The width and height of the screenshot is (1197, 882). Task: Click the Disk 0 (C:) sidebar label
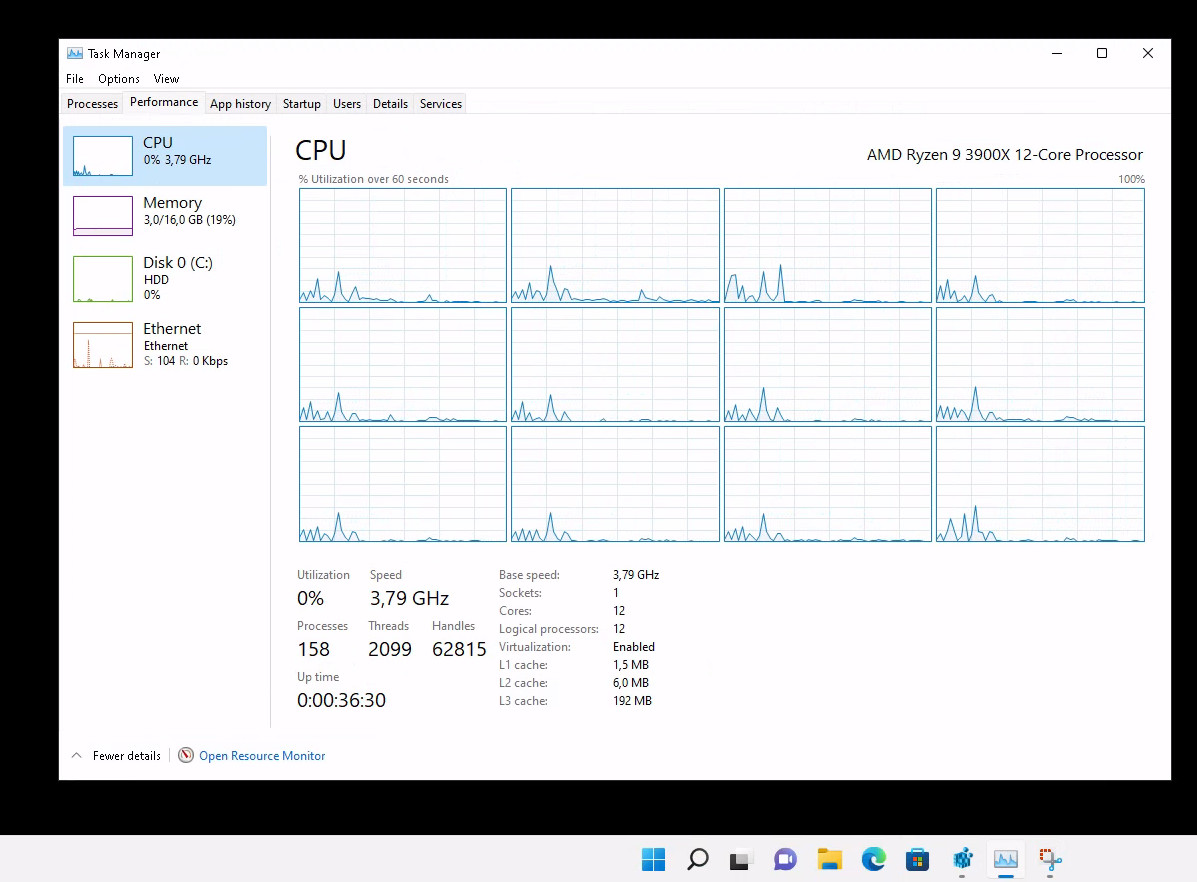[x=178, y=263]
